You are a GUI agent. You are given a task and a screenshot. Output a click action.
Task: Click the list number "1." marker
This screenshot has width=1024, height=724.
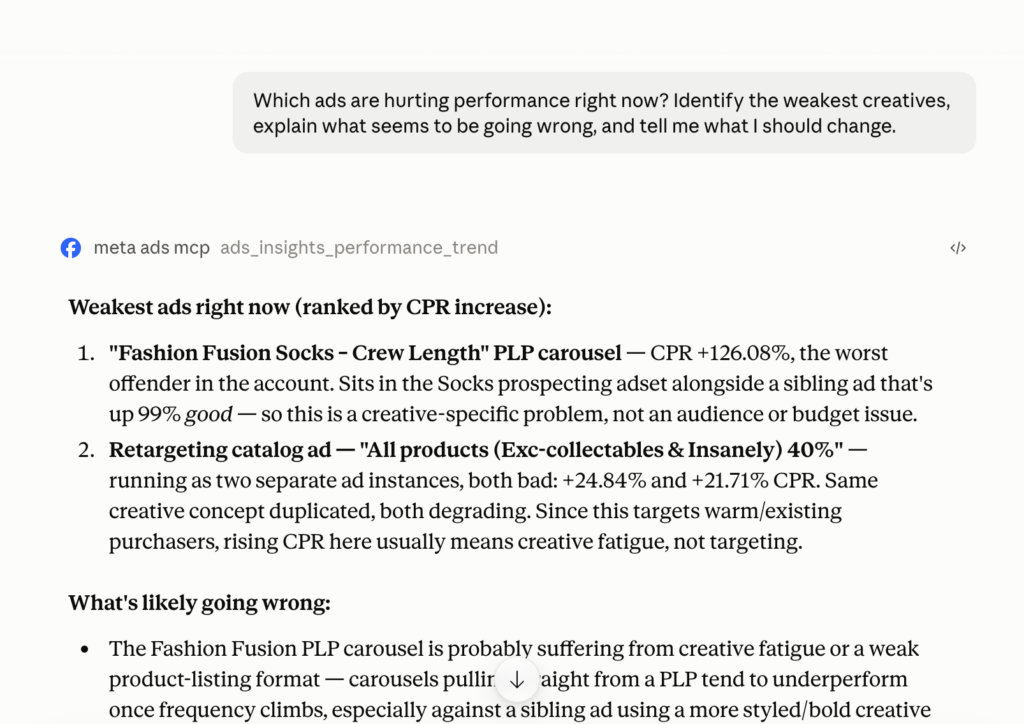click(86, 353)
